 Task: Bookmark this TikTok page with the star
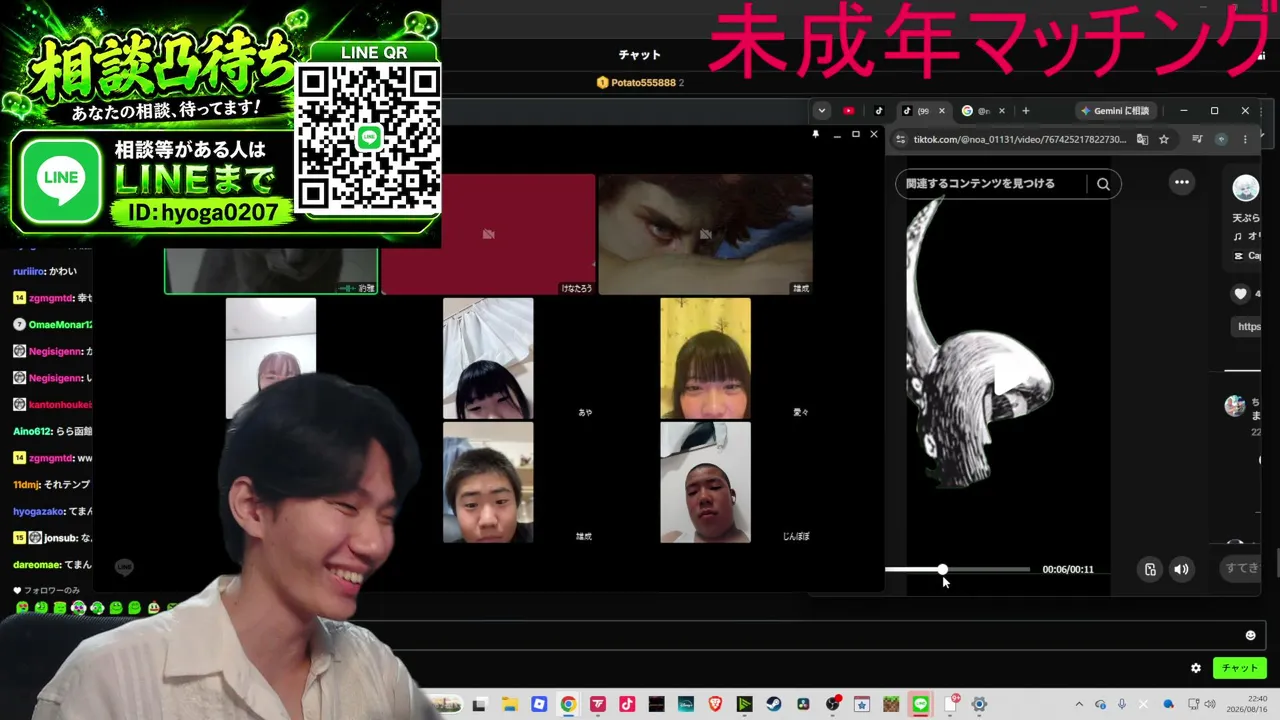click(1164, 140)
